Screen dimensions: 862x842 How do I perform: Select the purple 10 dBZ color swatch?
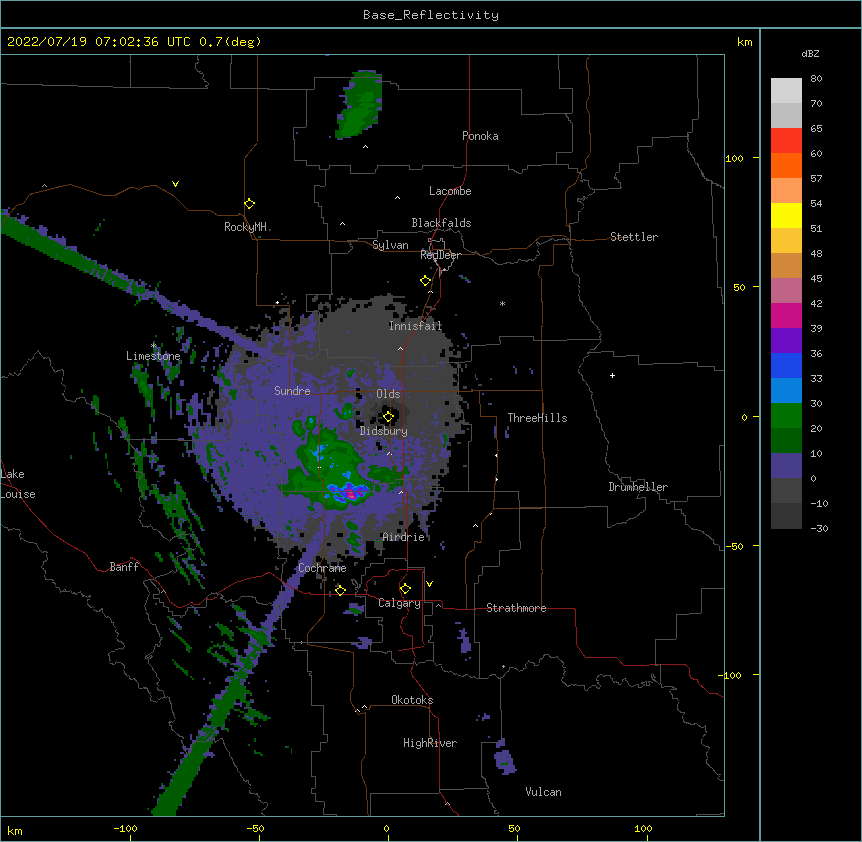pyautogui.click(x=786, y=466)
